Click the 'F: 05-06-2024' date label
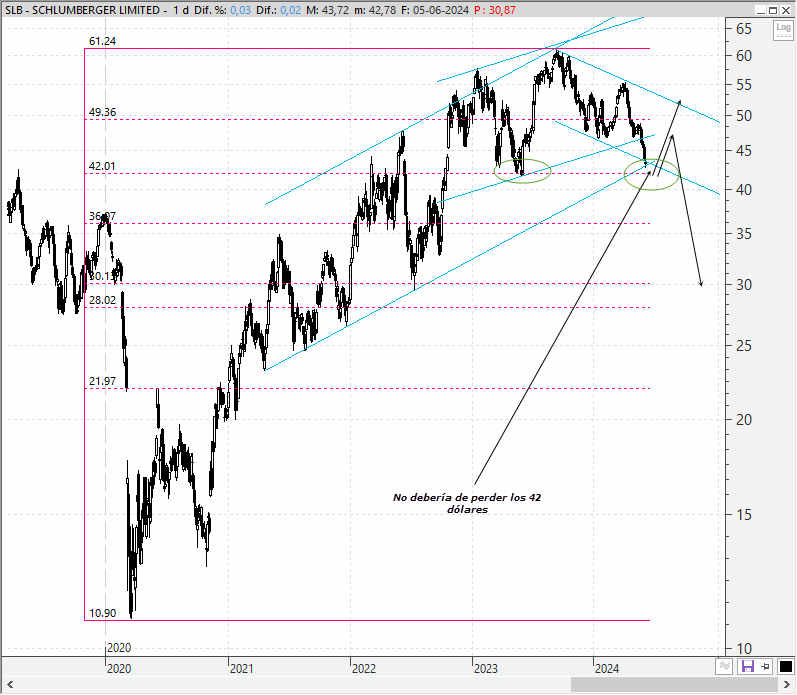The image size is (797, 695). click(435, 10)
